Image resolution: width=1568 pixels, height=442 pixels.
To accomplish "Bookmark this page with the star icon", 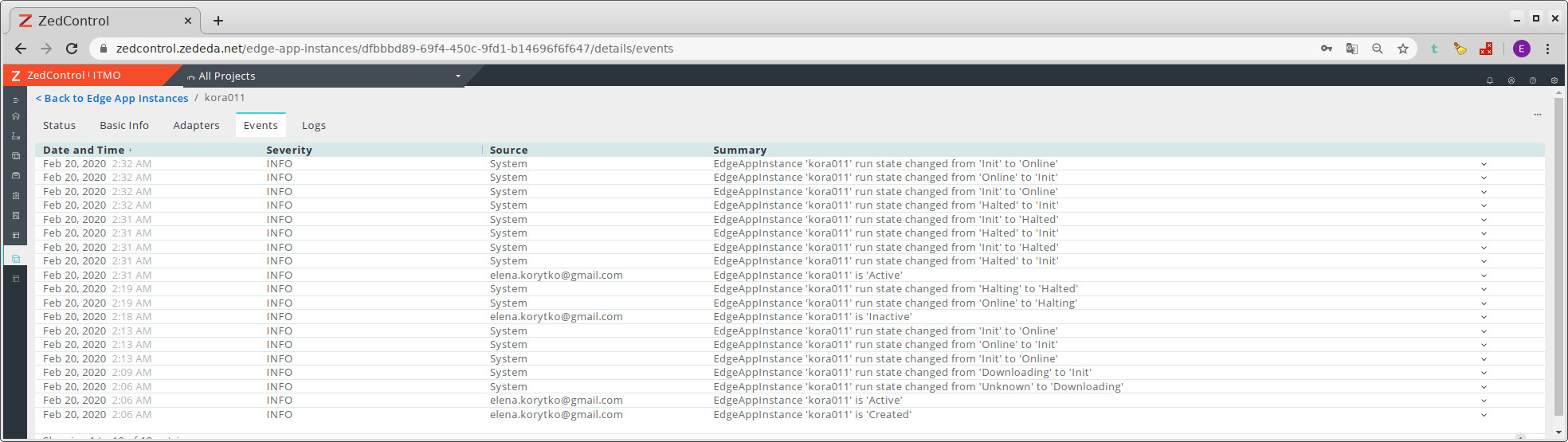I will [1402, 49].
